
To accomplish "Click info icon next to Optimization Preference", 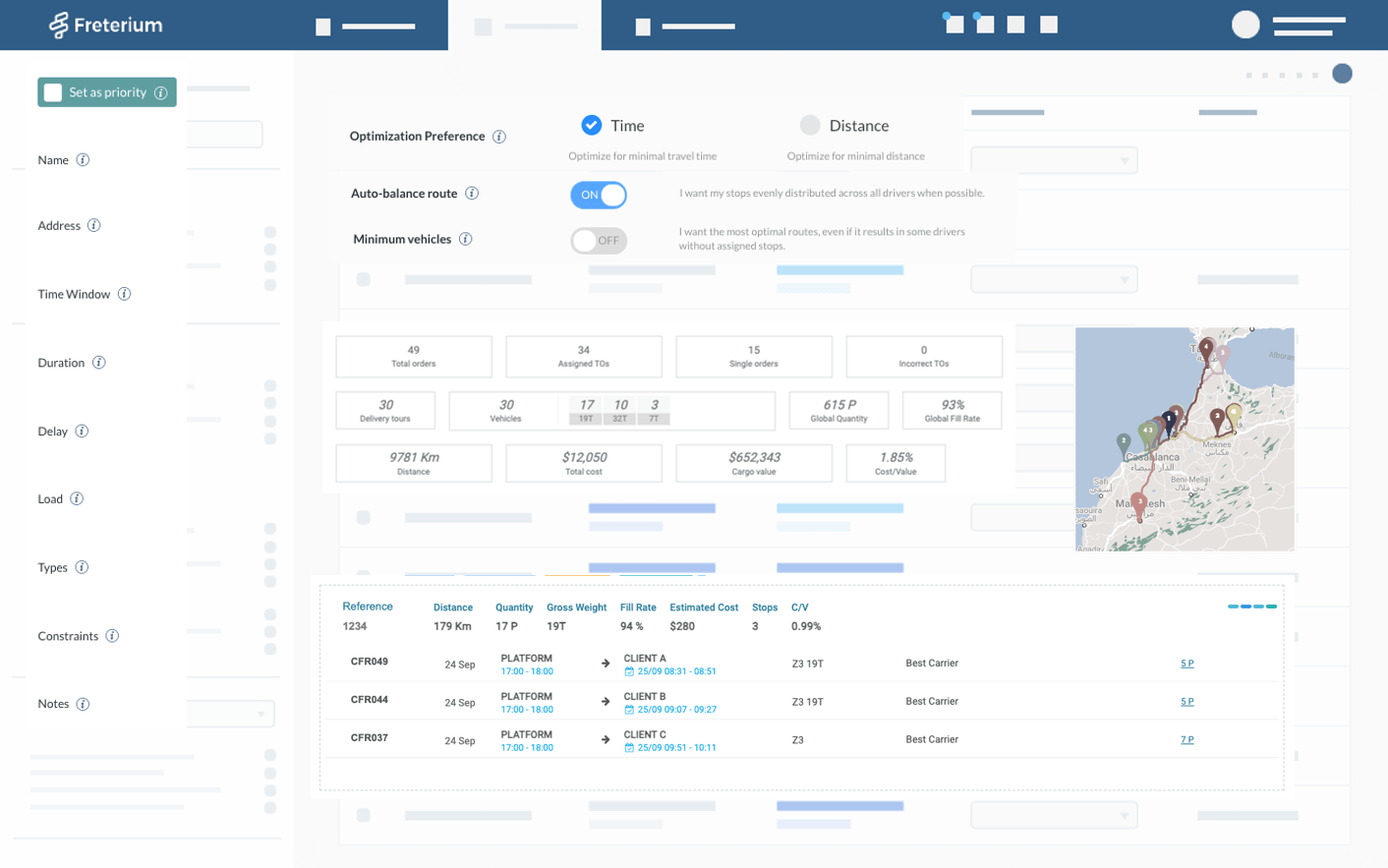I will pos(499,137).
